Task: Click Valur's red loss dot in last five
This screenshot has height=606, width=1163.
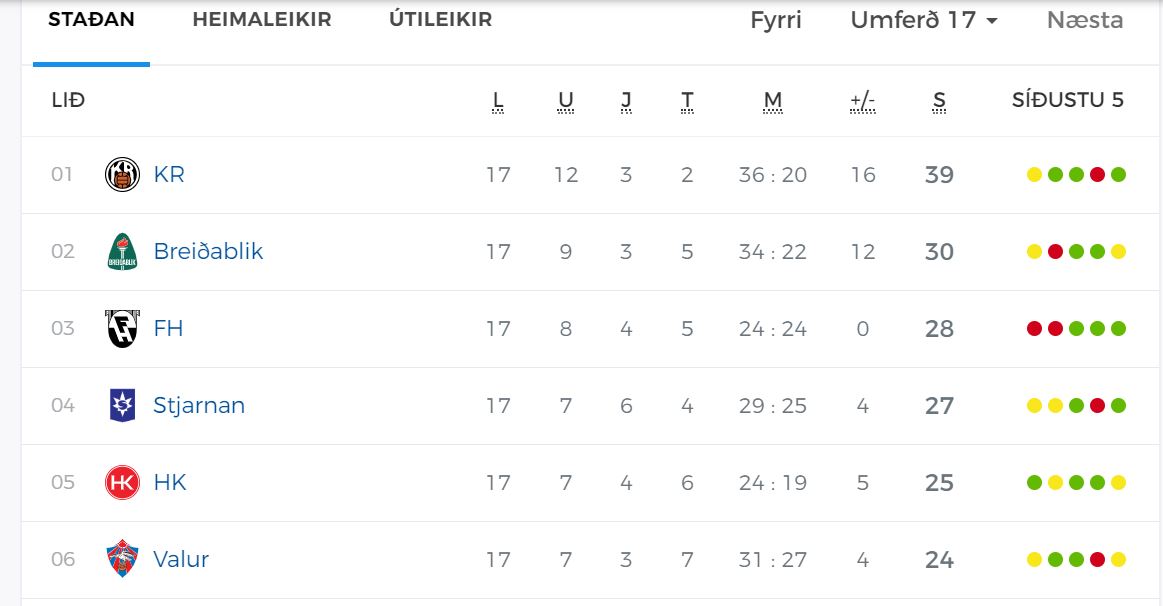Action: coord(1098,559)
